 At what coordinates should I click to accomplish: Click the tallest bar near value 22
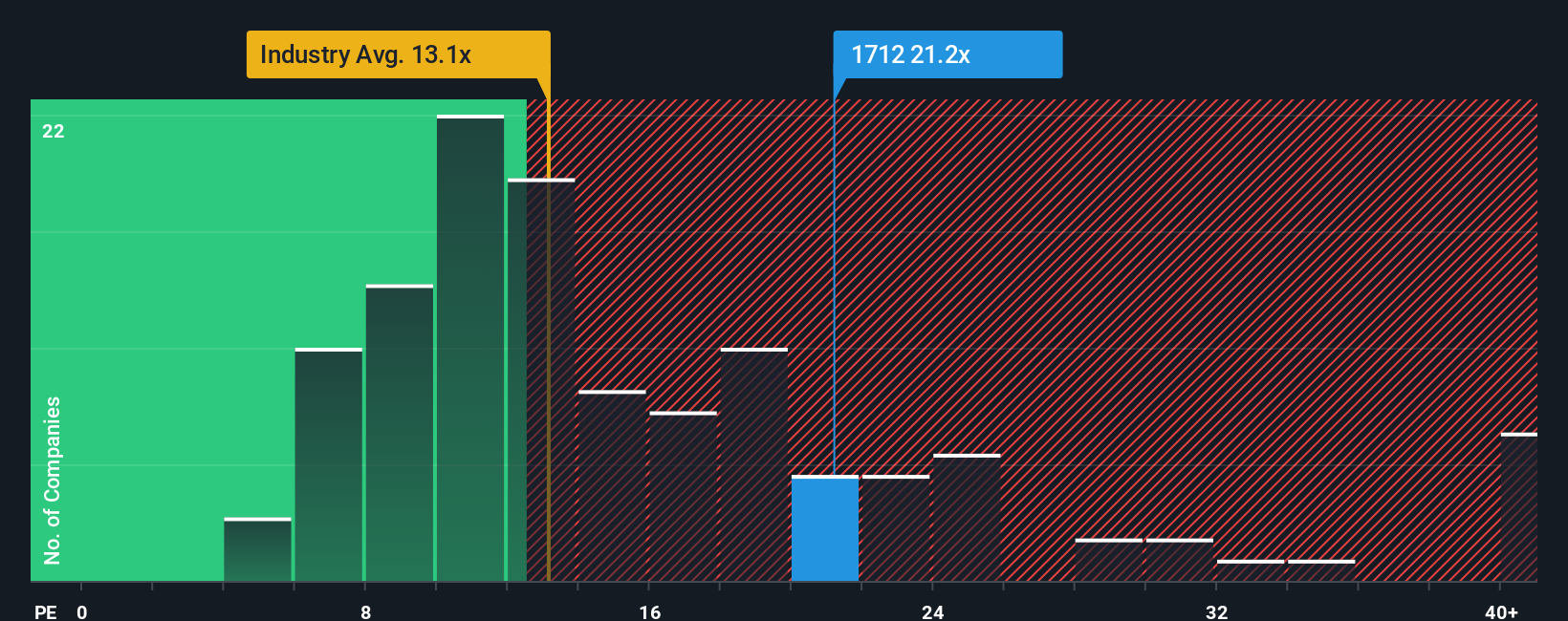pyautogui.click(x=470, y=348)
